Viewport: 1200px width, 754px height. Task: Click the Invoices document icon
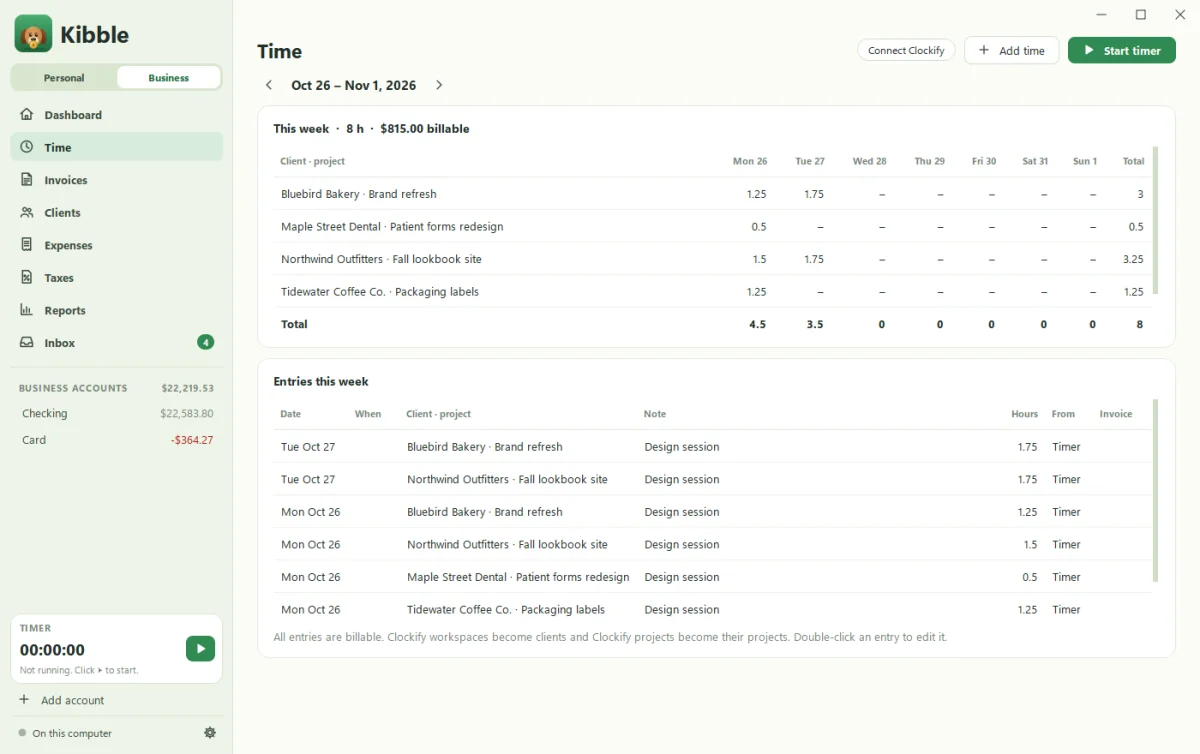(x=27, y=180)
